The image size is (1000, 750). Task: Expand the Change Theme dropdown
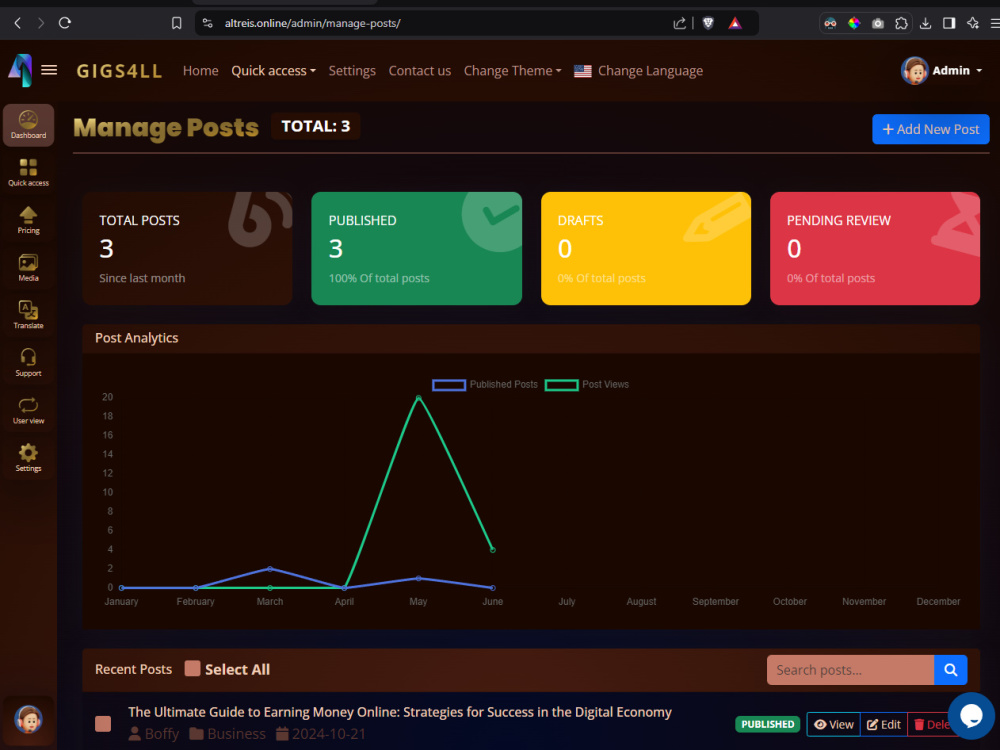[x=512, y=71]
